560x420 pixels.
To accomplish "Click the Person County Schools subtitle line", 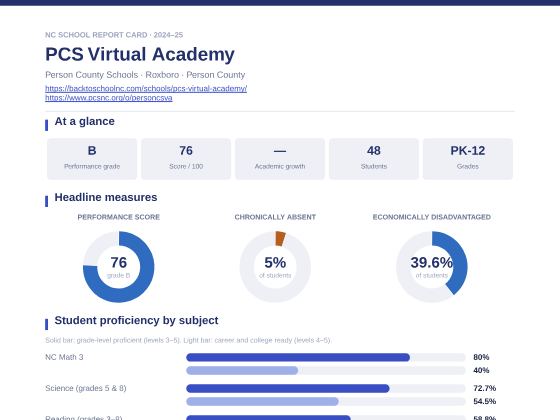I will [x=145, y=75].
